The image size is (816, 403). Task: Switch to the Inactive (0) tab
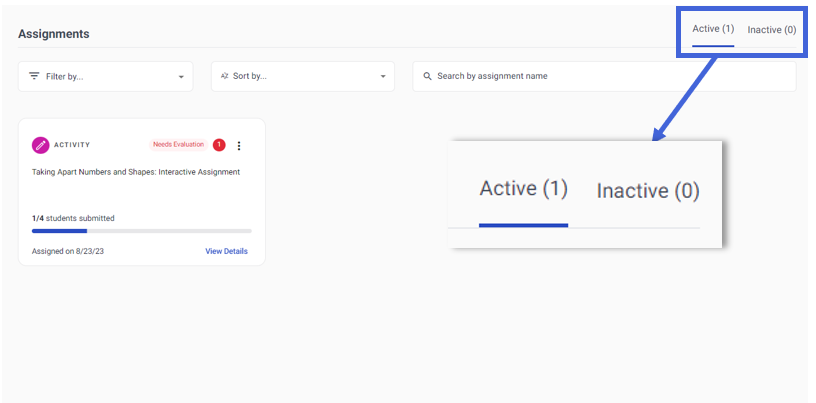(772, 30)
